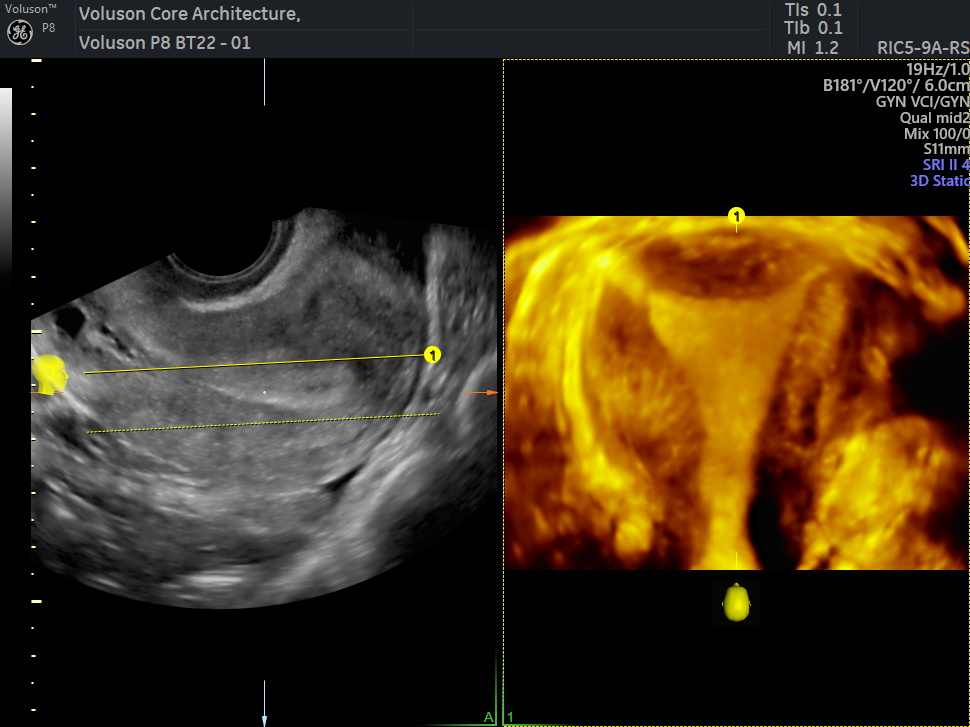The width and height of the screenshot is (970, 727).
Task: Click the GYN VCI/GYN preset text
Action: pos(915,101)
